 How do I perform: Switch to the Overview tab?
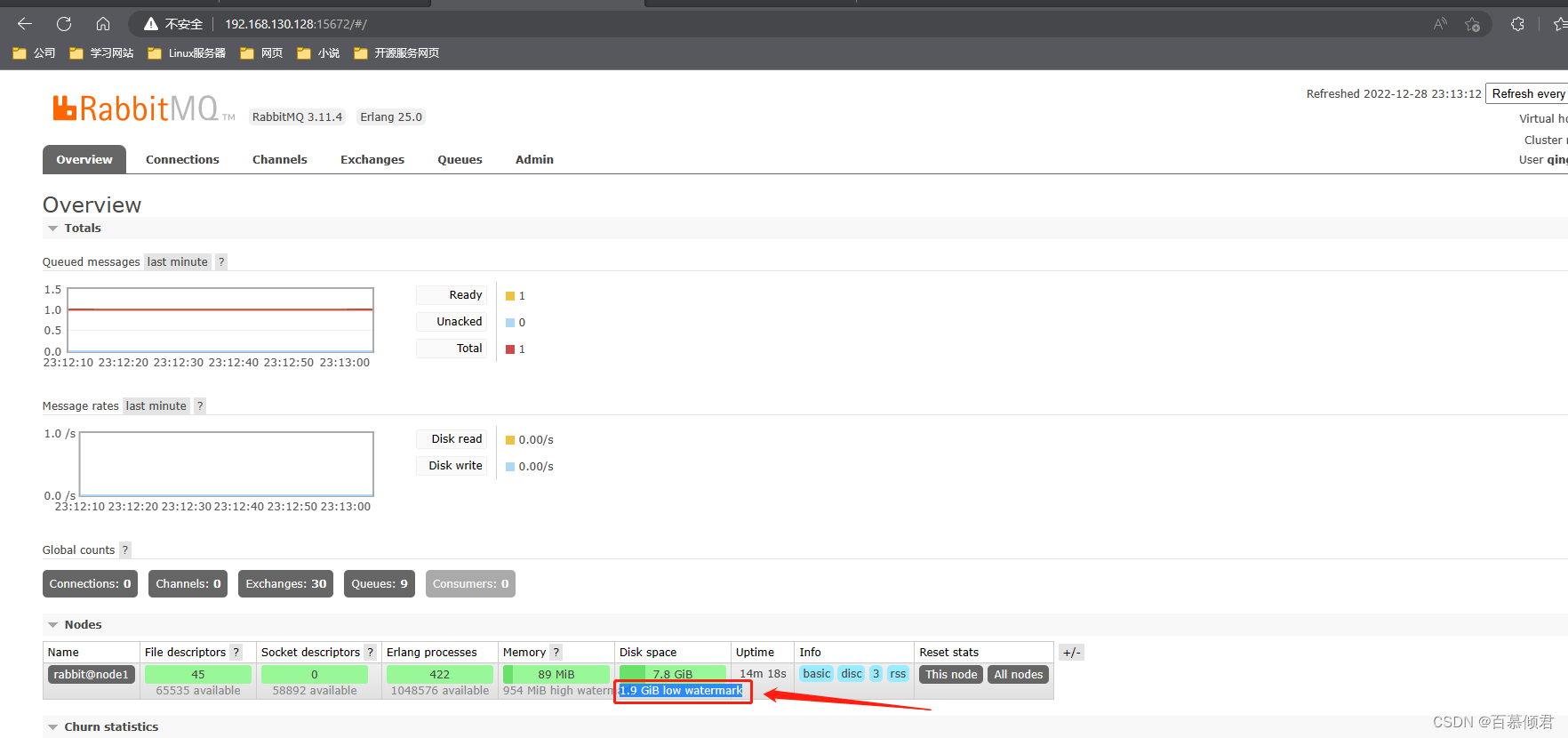pos(84,159)
